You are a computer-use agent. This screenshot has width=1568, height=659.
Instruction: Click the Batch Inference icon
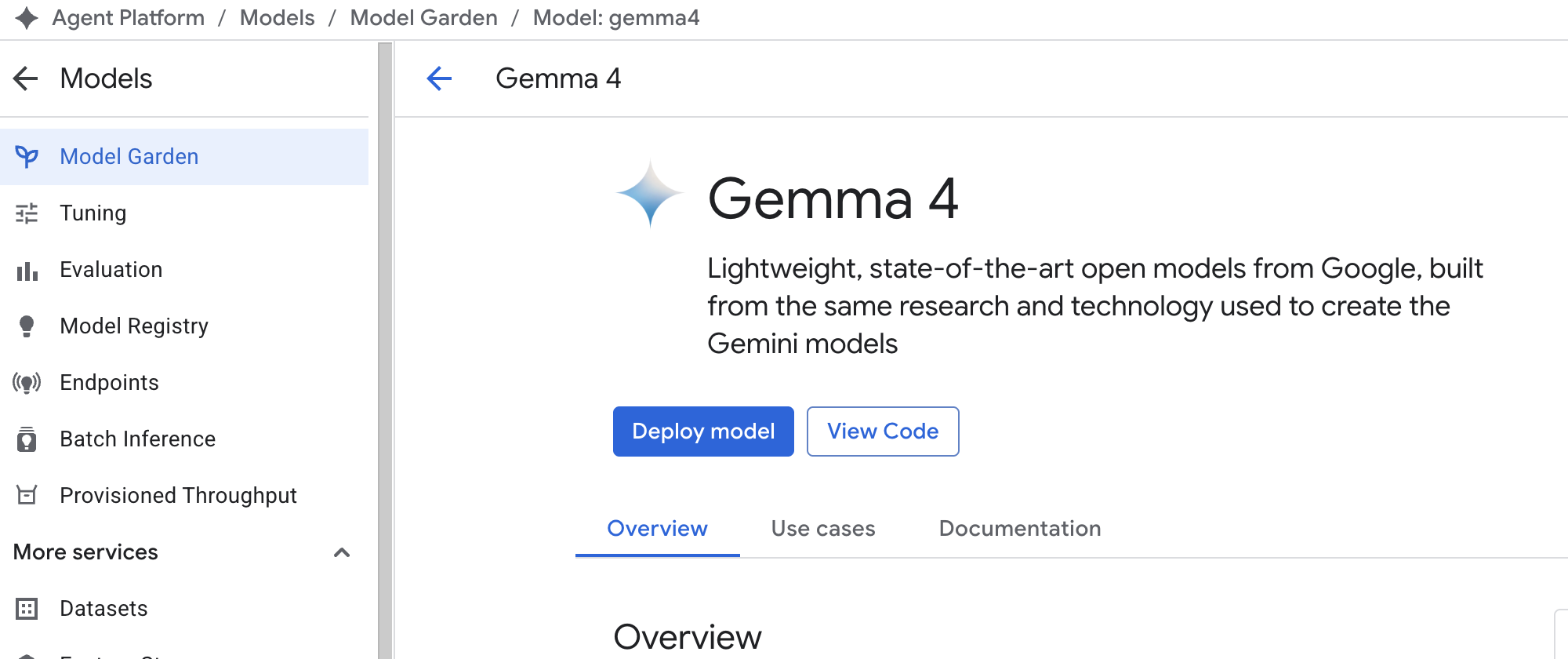tap(27, 439)
